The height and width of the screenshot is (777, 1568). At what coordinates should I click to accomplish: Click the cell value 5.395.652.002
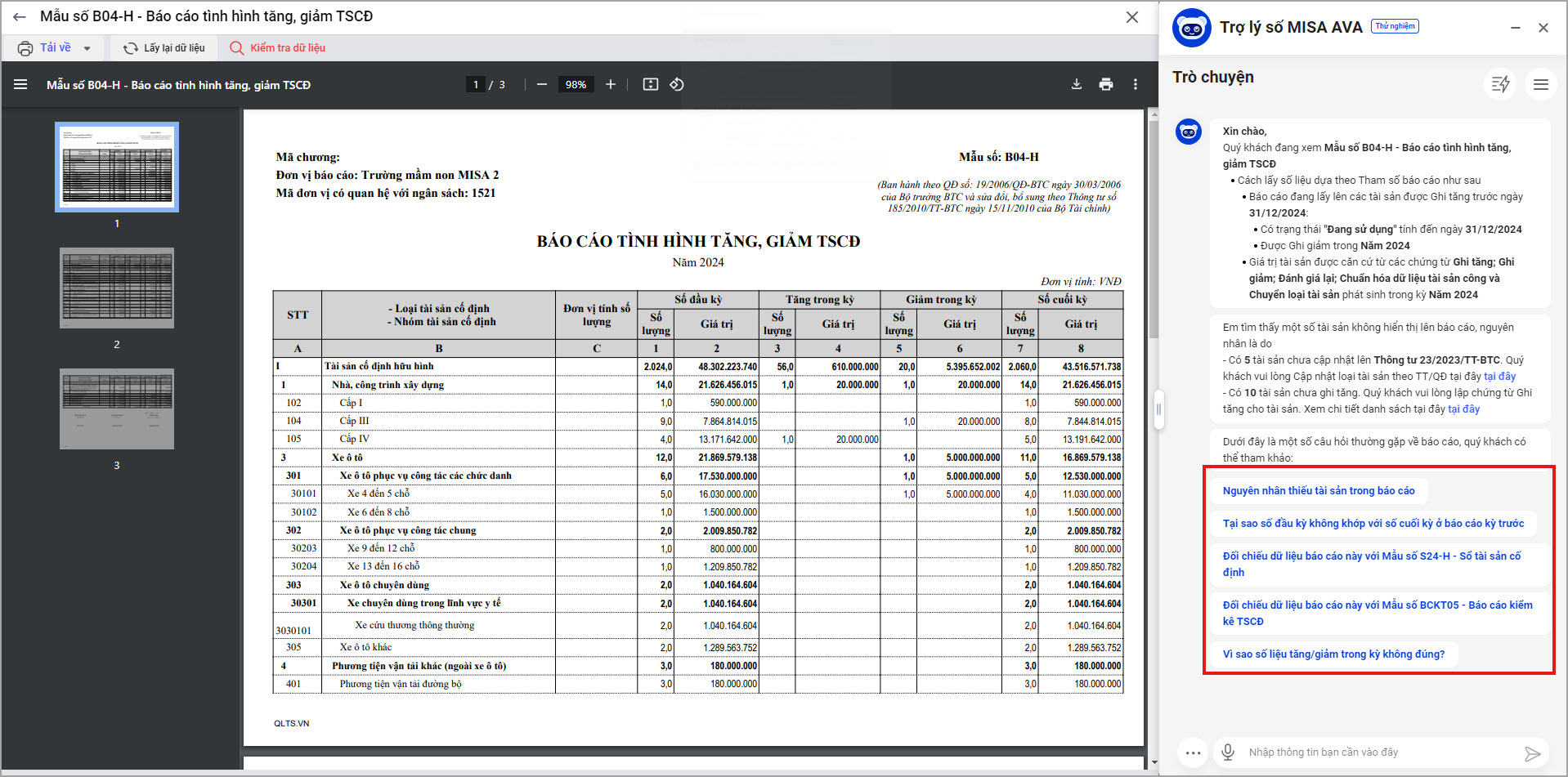[973, 367]
